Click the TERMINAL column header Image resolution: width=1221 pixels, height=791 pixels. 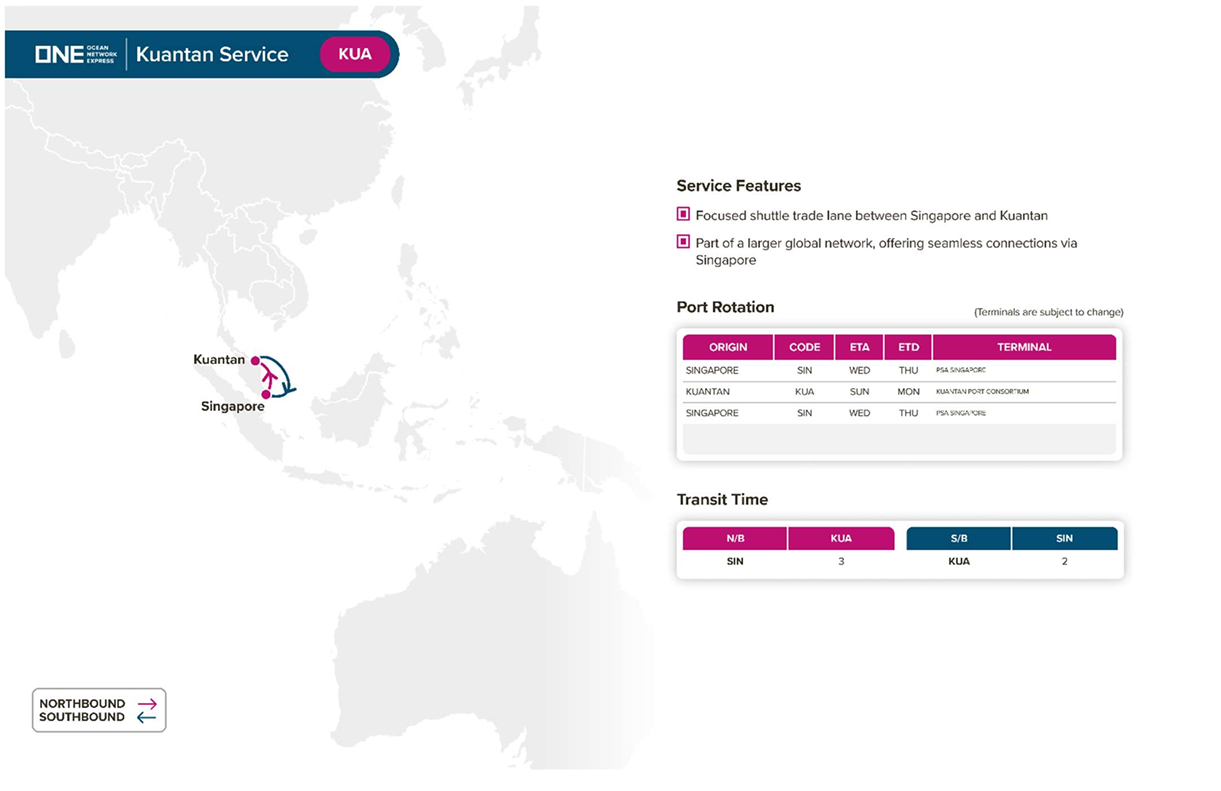point(1024,347)
